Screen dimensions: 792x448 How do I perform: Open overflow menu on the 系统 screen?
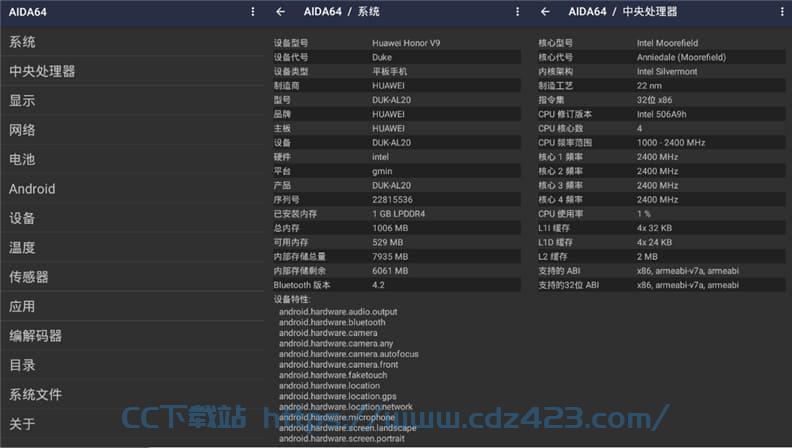click(517, 12)
